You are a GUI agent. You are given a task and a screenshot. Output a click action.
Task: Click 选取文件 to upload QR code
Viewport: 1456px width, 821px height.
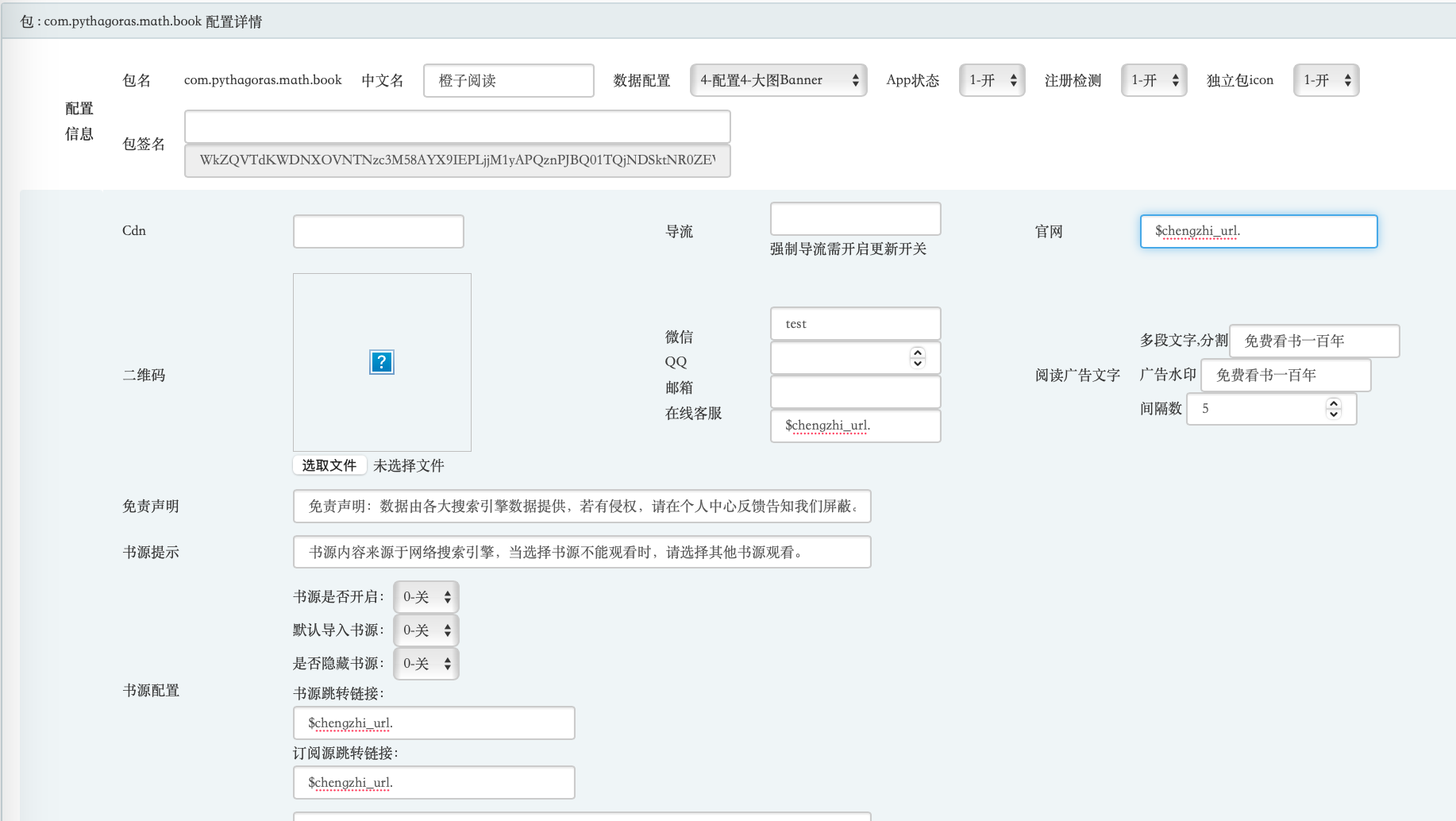click(329, 465)
